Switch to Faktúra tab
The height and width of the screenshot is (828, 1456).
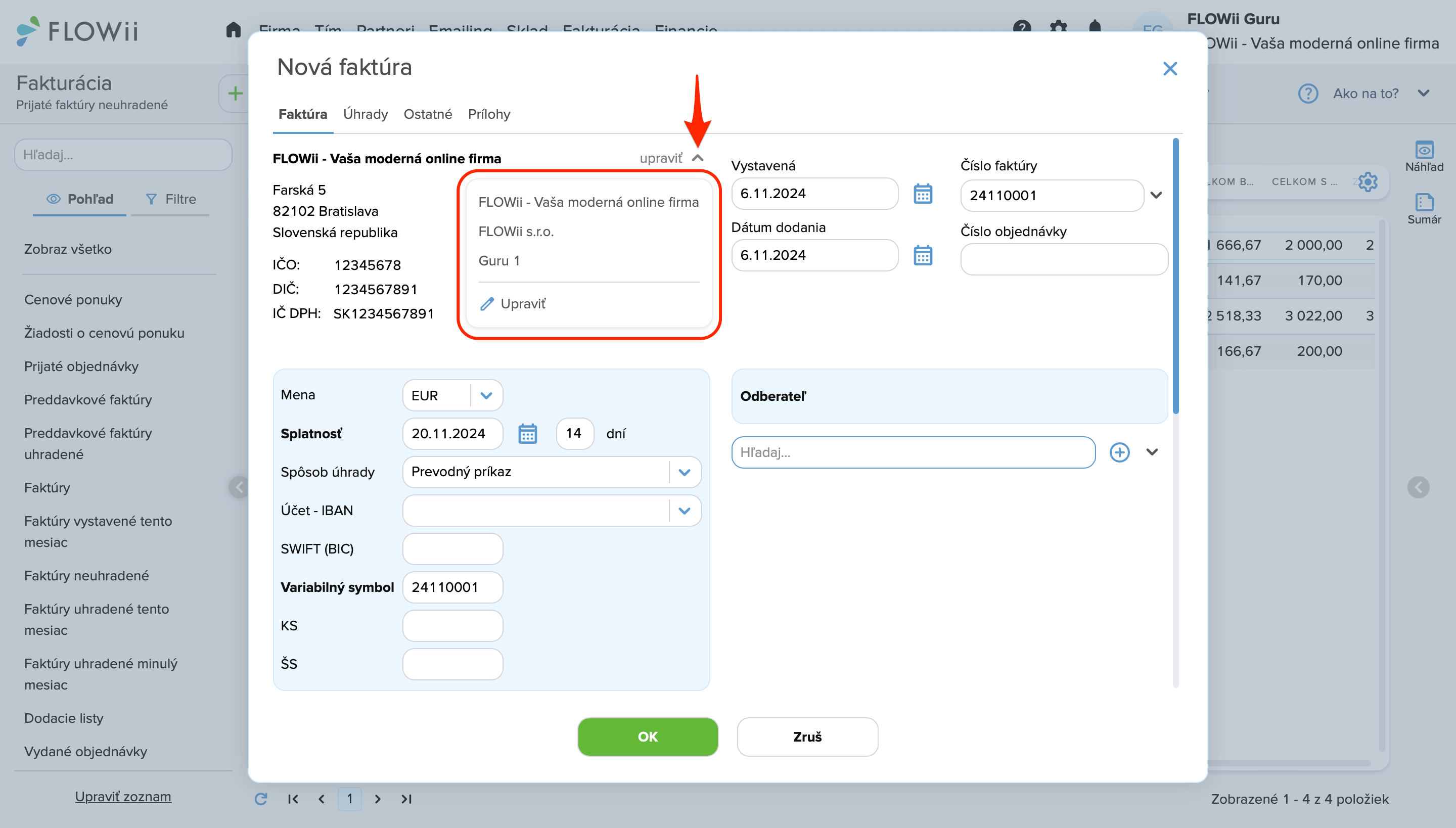(x=302, y=114)
